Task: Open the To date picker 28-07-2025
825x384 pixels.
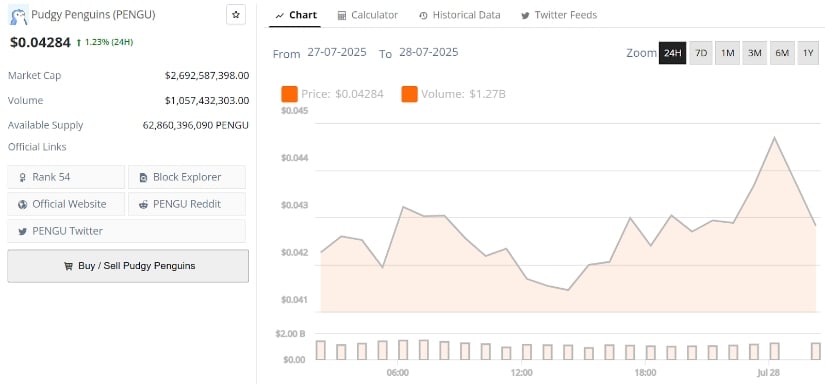Action: coord(428,53)
